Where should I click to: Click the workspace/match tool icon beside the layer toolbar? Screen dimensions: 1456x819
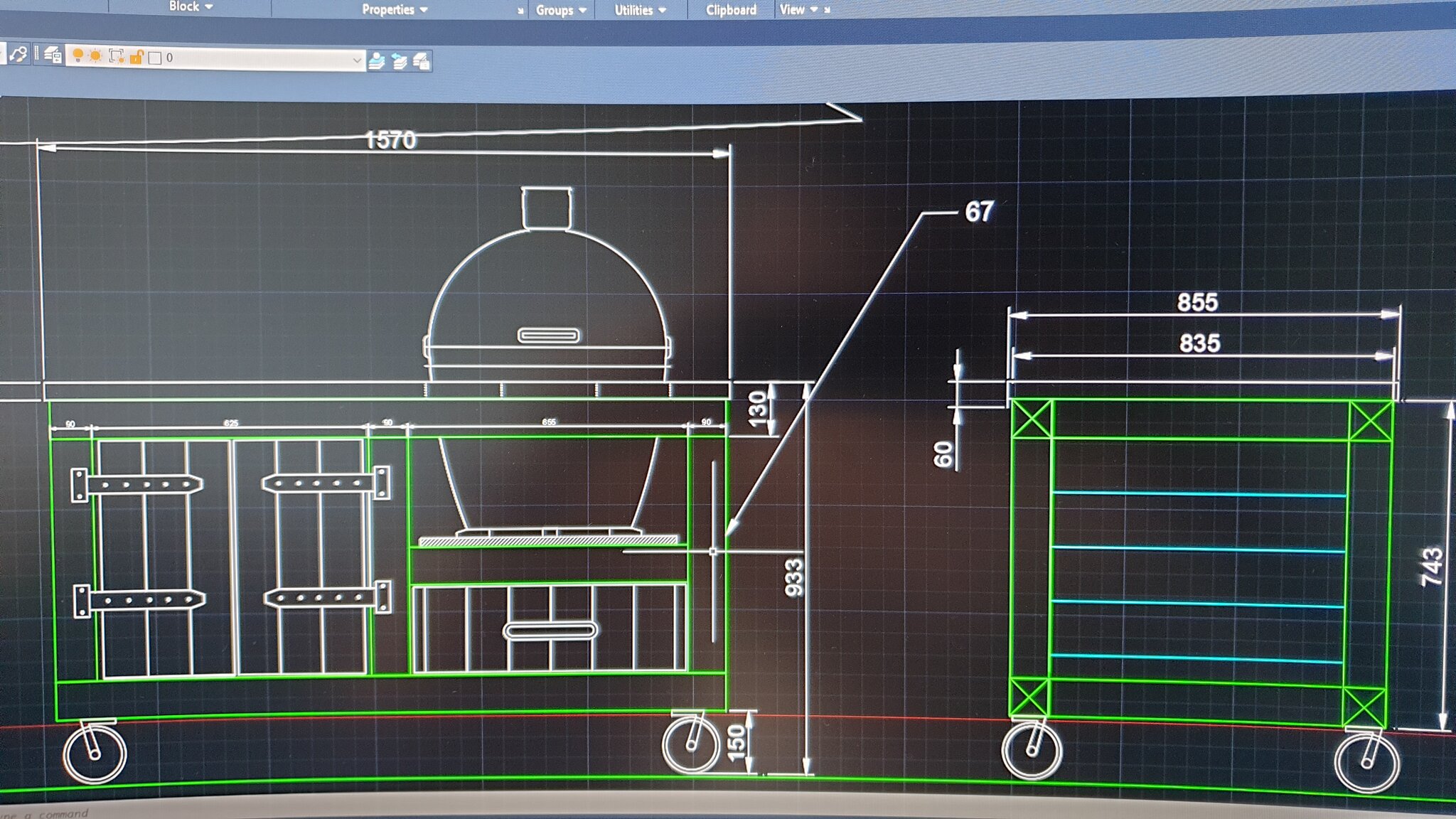click(18, 53)
